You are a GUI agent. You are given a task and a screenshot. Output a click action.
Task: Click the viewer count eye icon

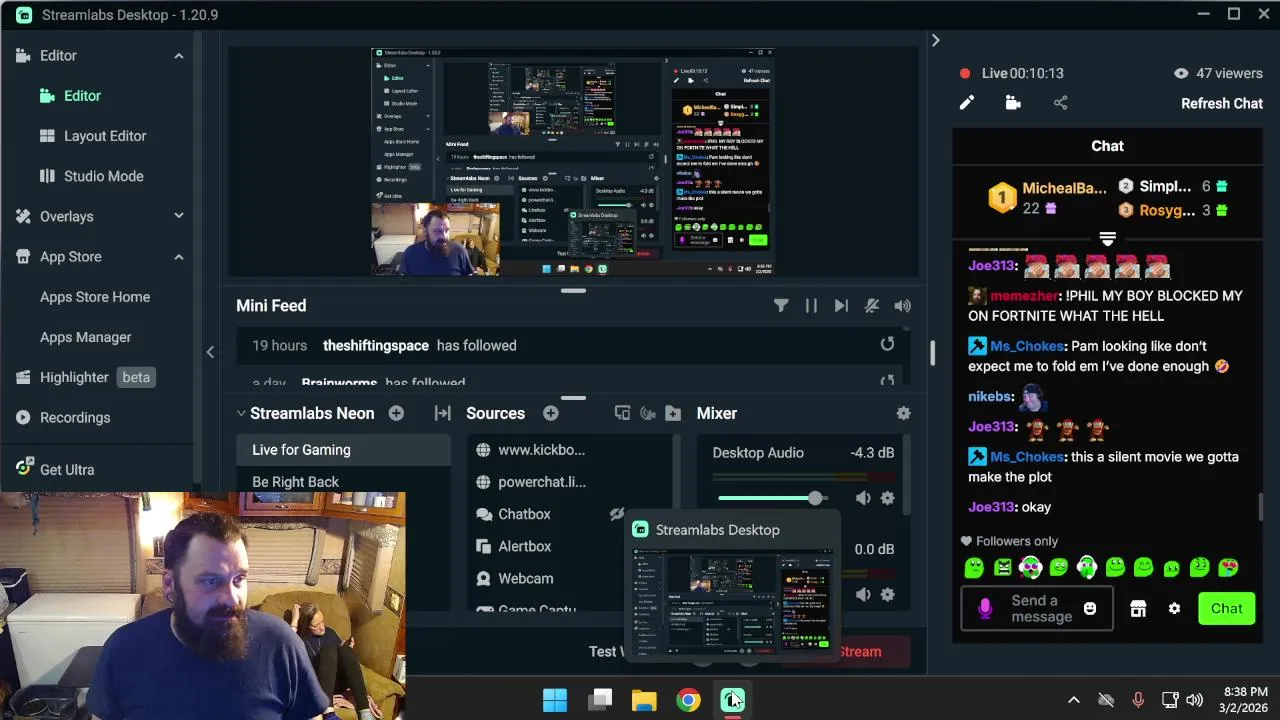[x=1181, y=73]
